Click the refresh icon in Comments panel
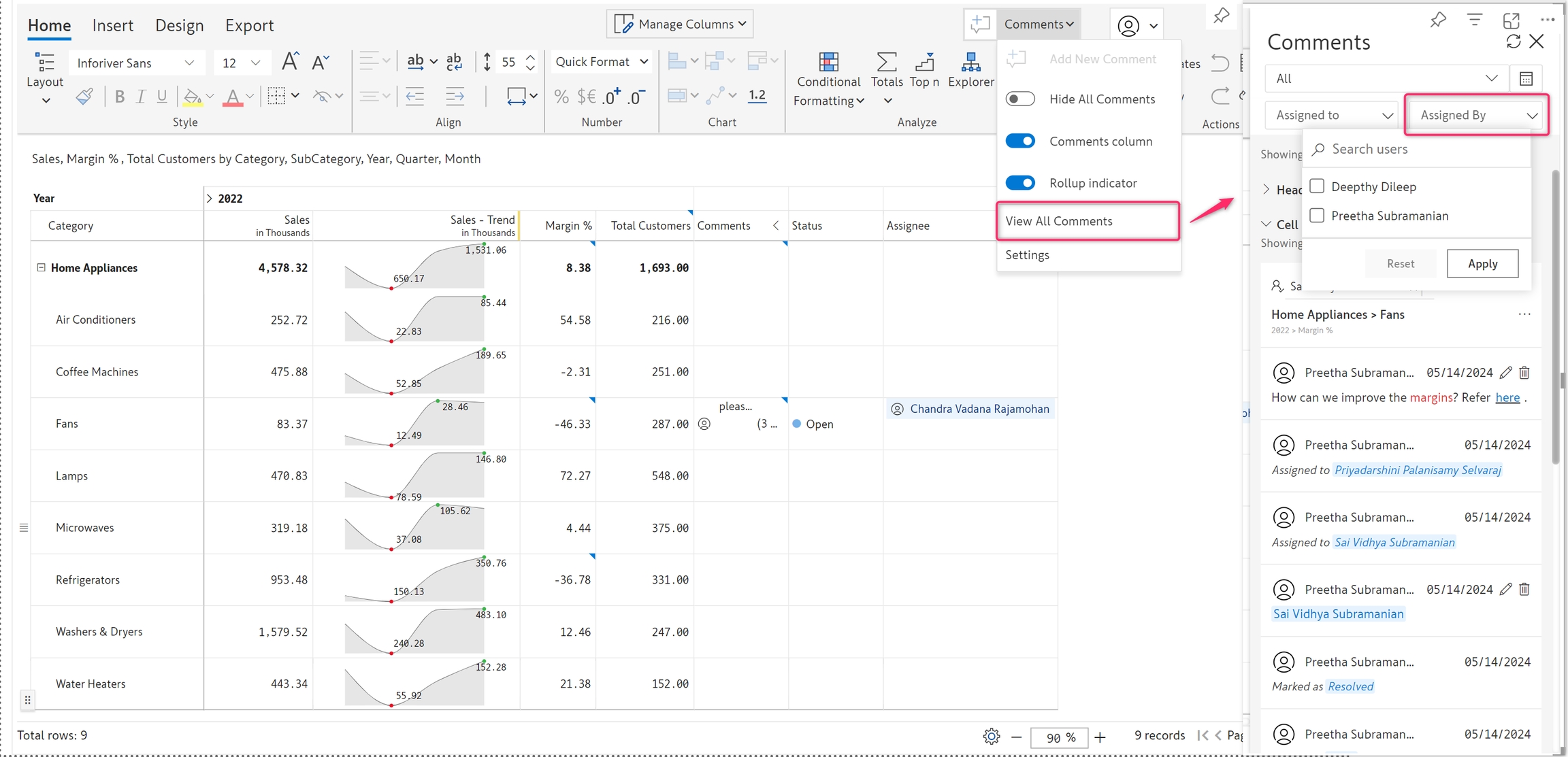This screenshot has width=1568, height=757. click(1514, 41)
